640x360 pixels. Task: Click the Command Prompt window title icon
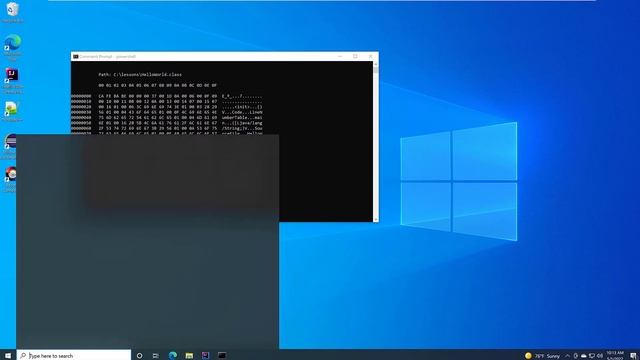(x=76, y=56)
